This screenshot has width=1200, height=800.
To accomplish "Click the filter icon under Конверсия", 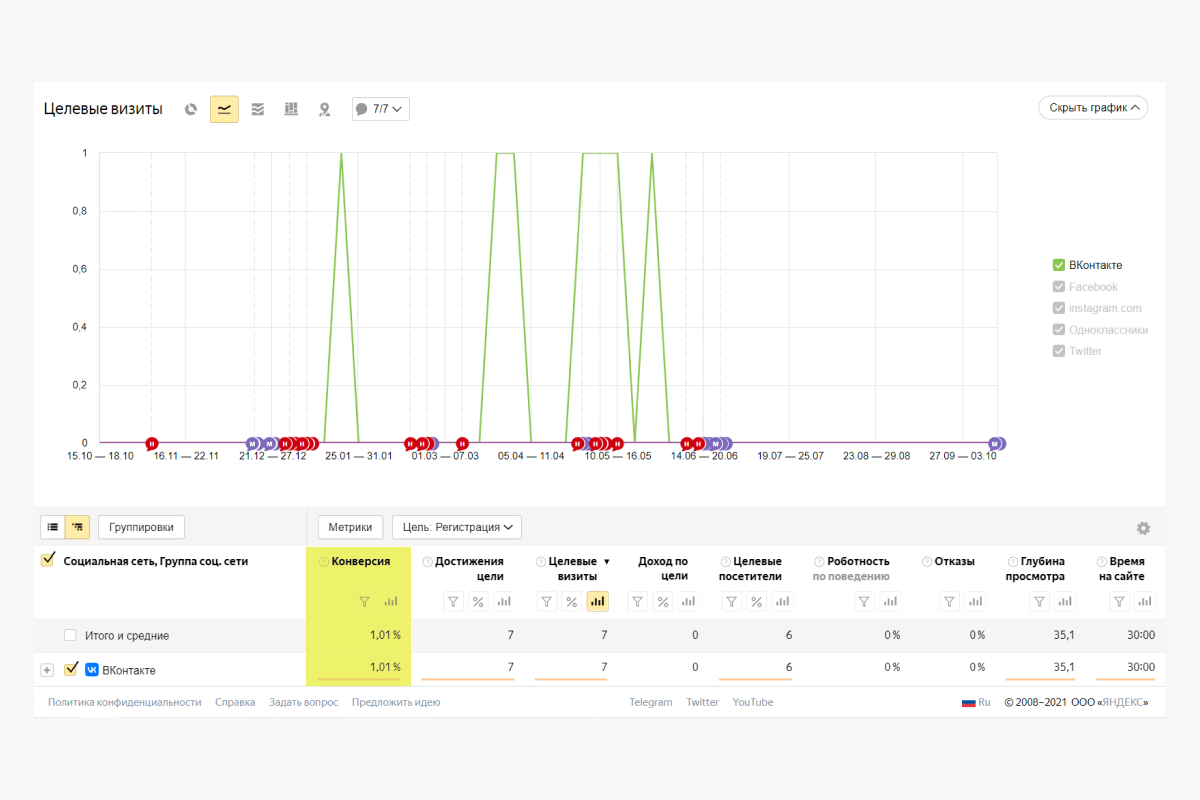I will click(364, 601).
